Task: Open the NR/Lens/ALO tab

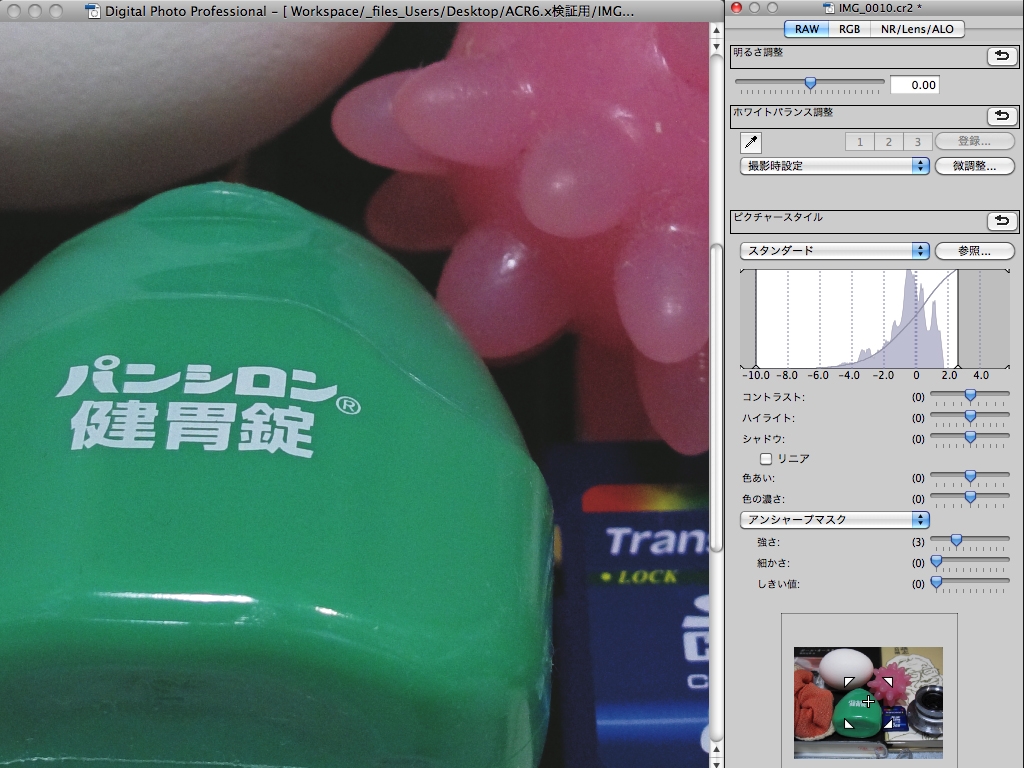Action: click(x=917, y=29)
